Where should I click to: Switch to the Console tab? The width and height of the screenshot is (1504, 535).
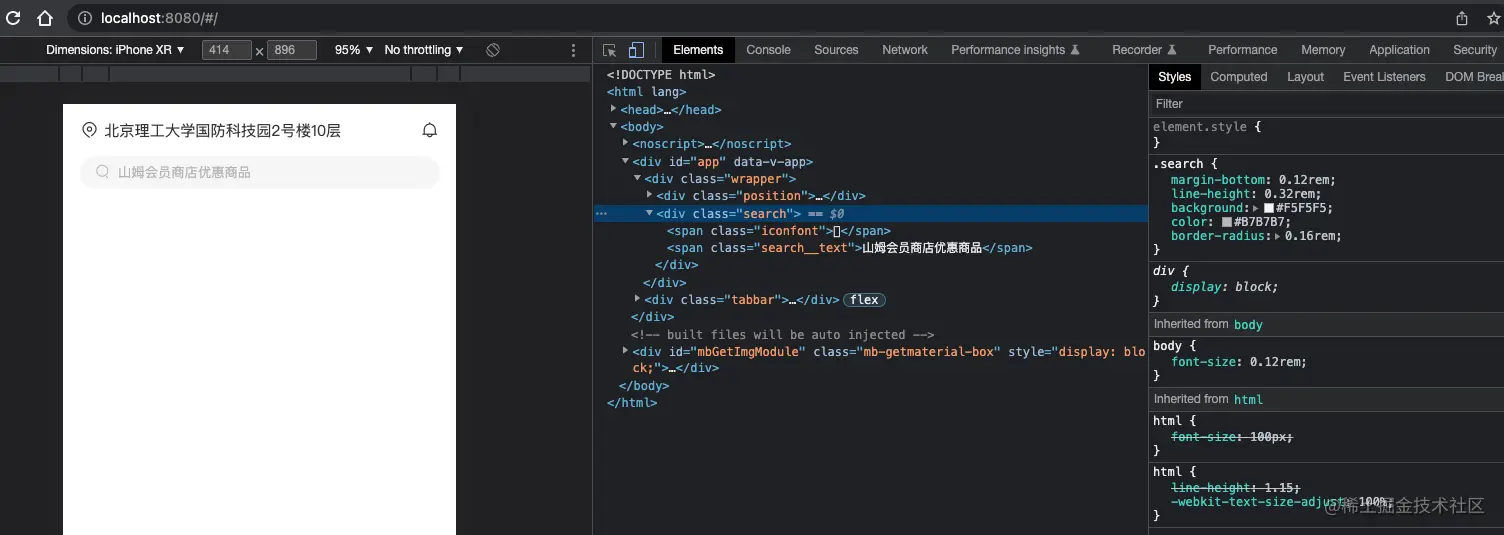(x=768, y=50)
